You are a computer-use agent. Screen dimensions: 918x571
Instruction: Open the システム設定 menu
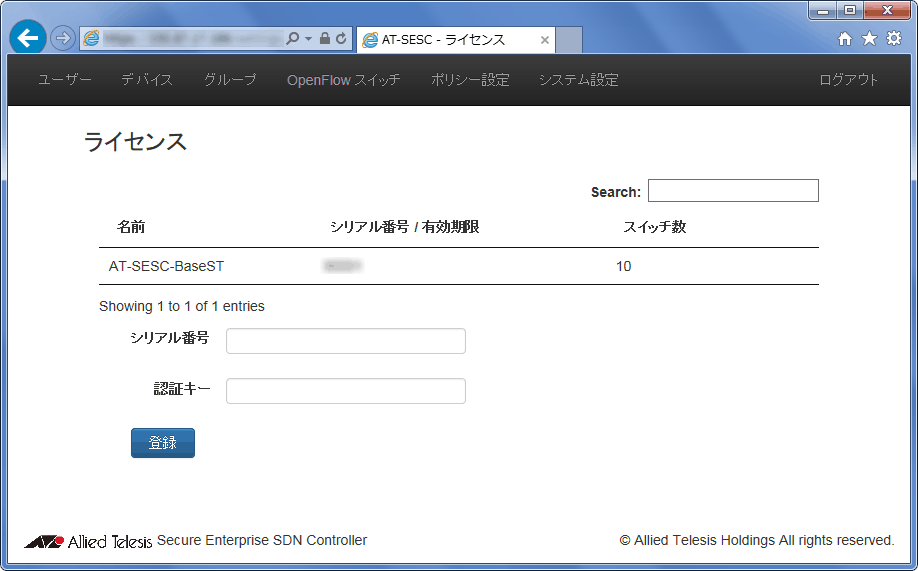click(579, 80)
